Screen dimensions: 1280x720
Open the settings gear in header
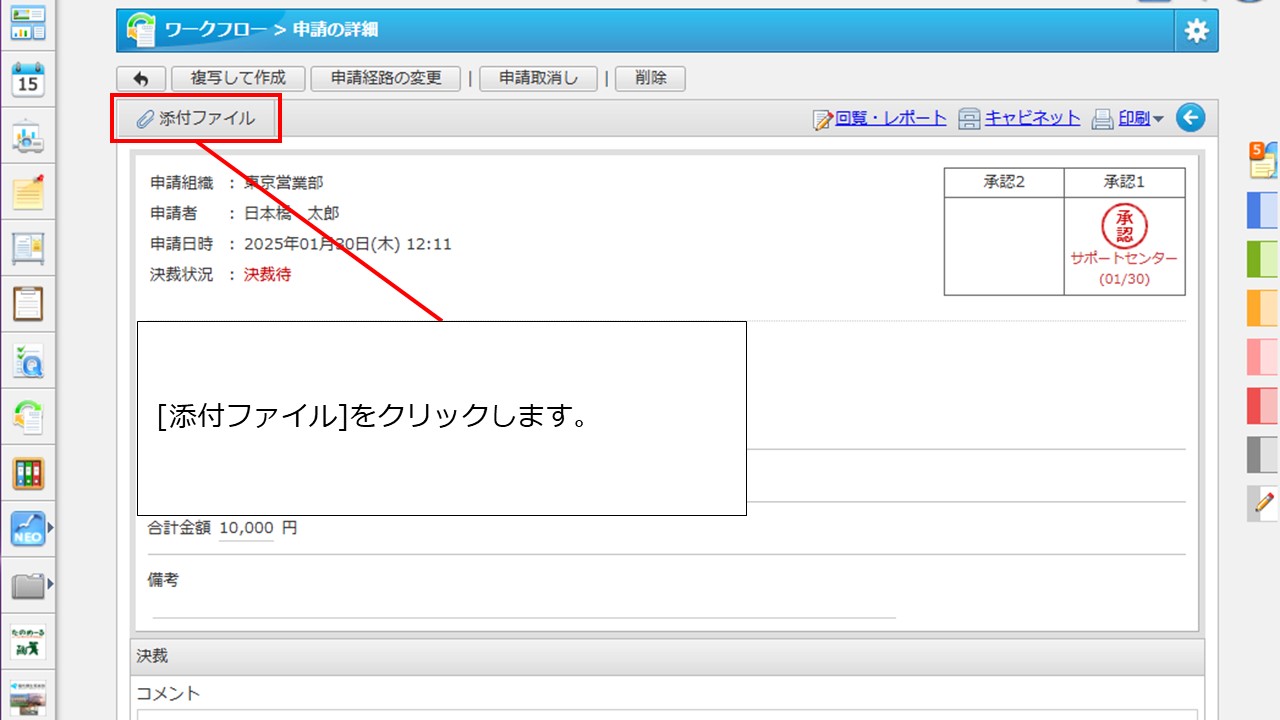(x=1196, y=31)
